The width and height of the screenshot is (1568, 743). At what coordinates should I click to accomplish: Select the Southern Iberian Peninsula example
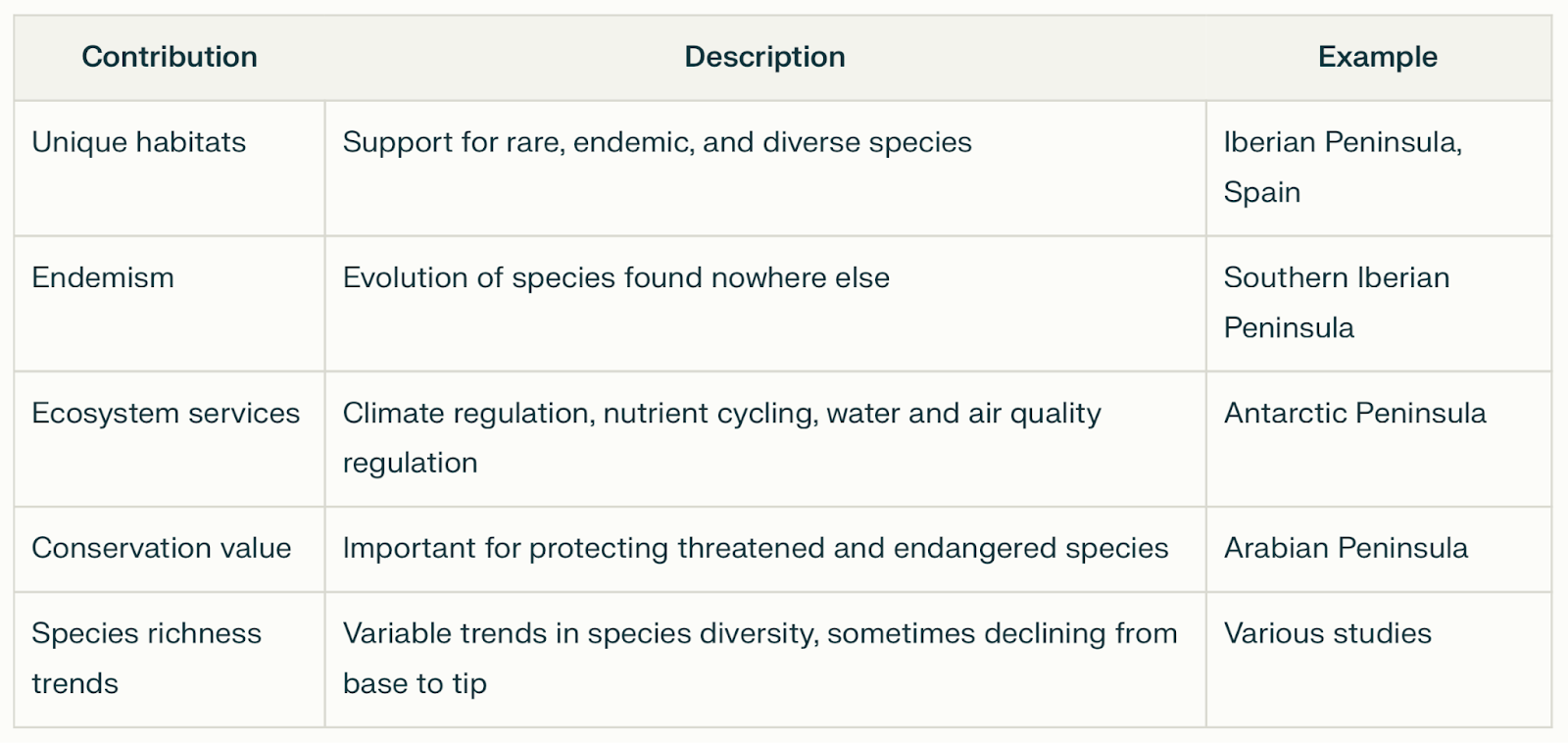pos(1337,302)
